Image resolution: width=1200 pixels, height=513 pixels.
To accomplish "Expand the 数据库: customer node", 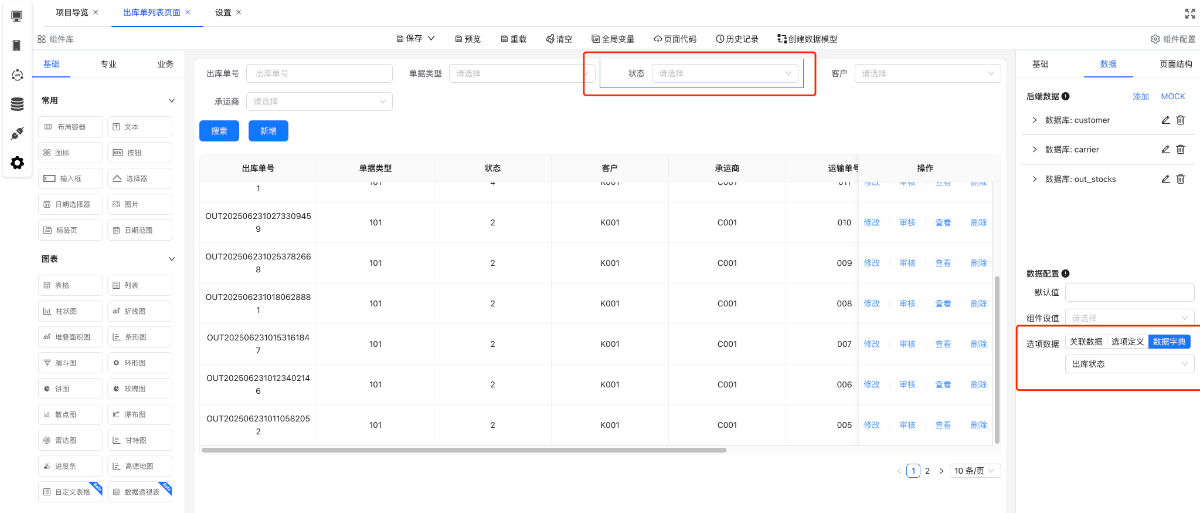I will click(x=1034, y=120).
